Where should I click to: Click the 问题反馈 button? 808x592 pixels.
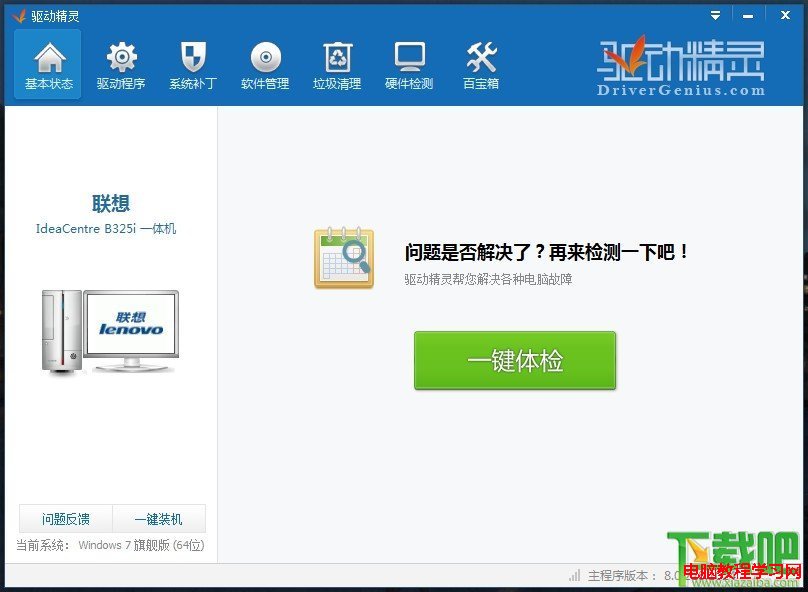pyautogui.click(x=66, y=519)
